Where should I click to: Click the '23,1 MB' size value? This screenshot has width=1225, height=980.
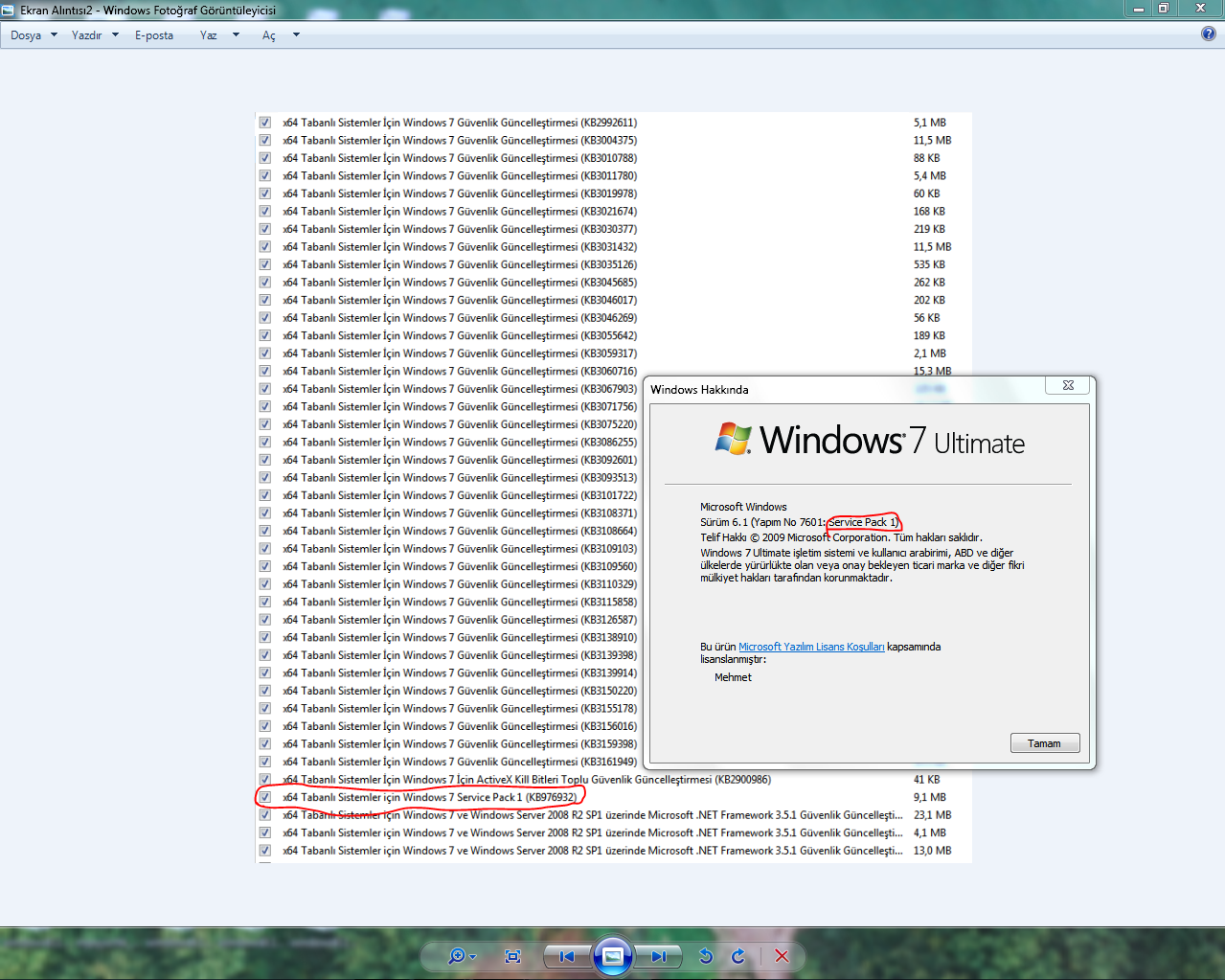click(x=933, y=815)
